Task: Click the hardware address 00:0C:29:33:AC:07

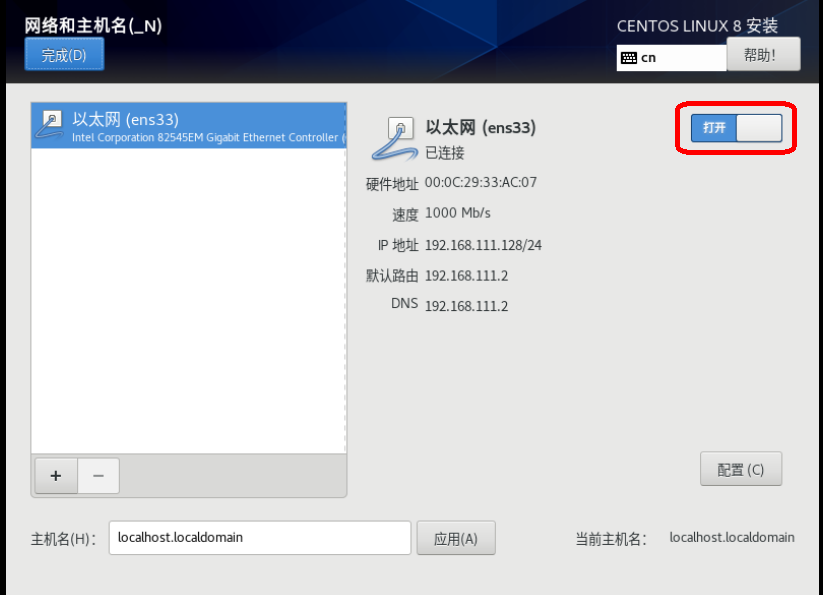Action: point(481,183)
